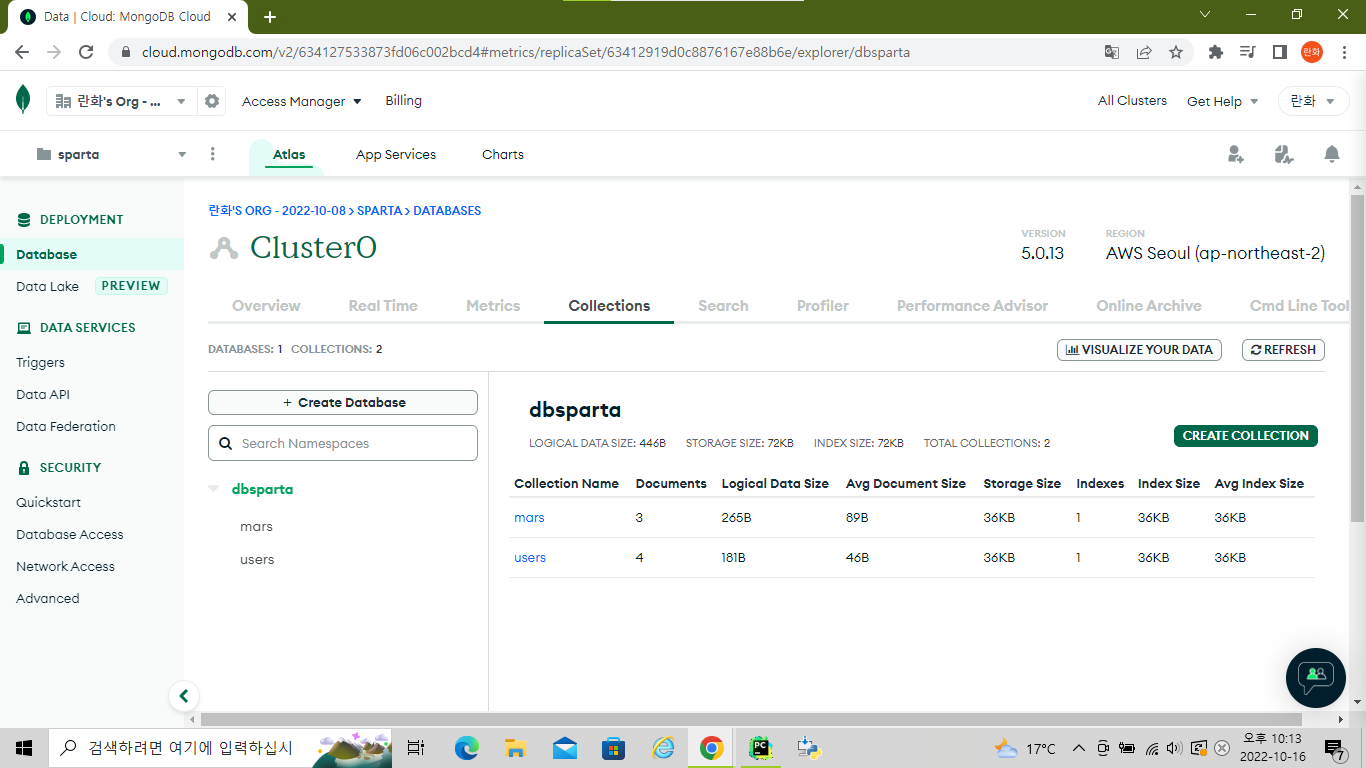Screen dimensions: 1366x768
Task: Click the invite user icon
Action: (x=1236, y=154)
